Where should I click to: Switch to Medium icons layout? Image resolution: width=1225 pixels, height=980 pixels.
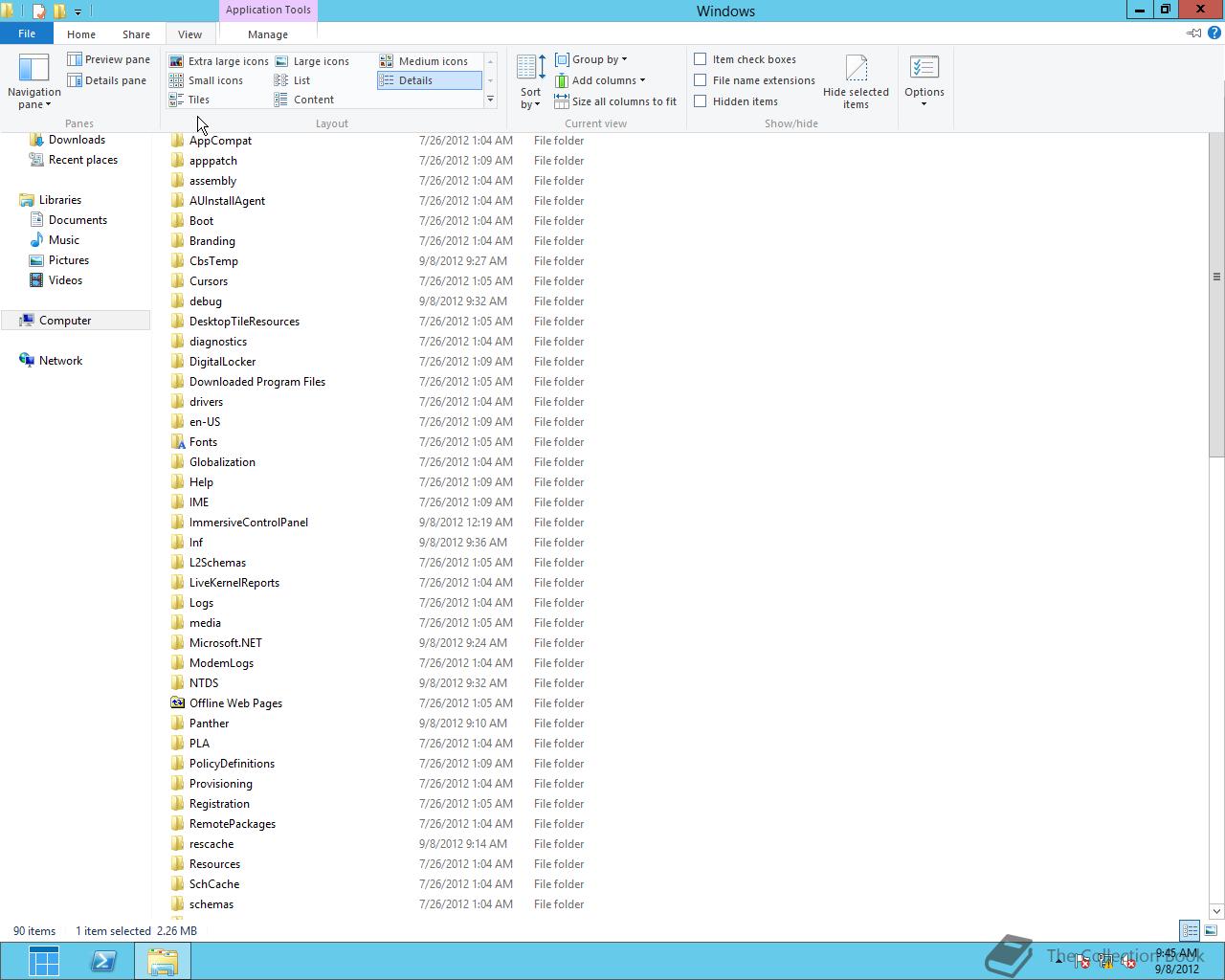click(424, 61)
